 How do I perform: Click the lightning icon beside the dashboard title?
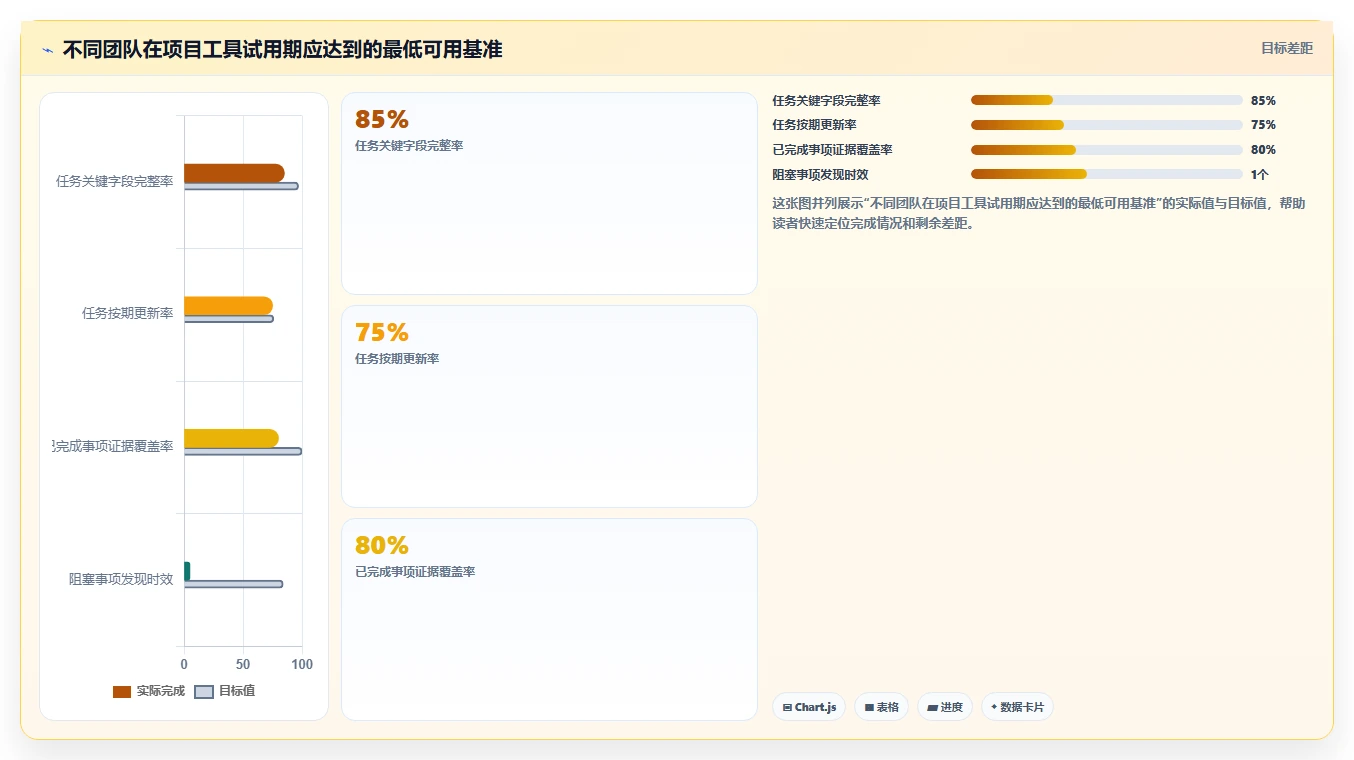[x=47, y=50]
